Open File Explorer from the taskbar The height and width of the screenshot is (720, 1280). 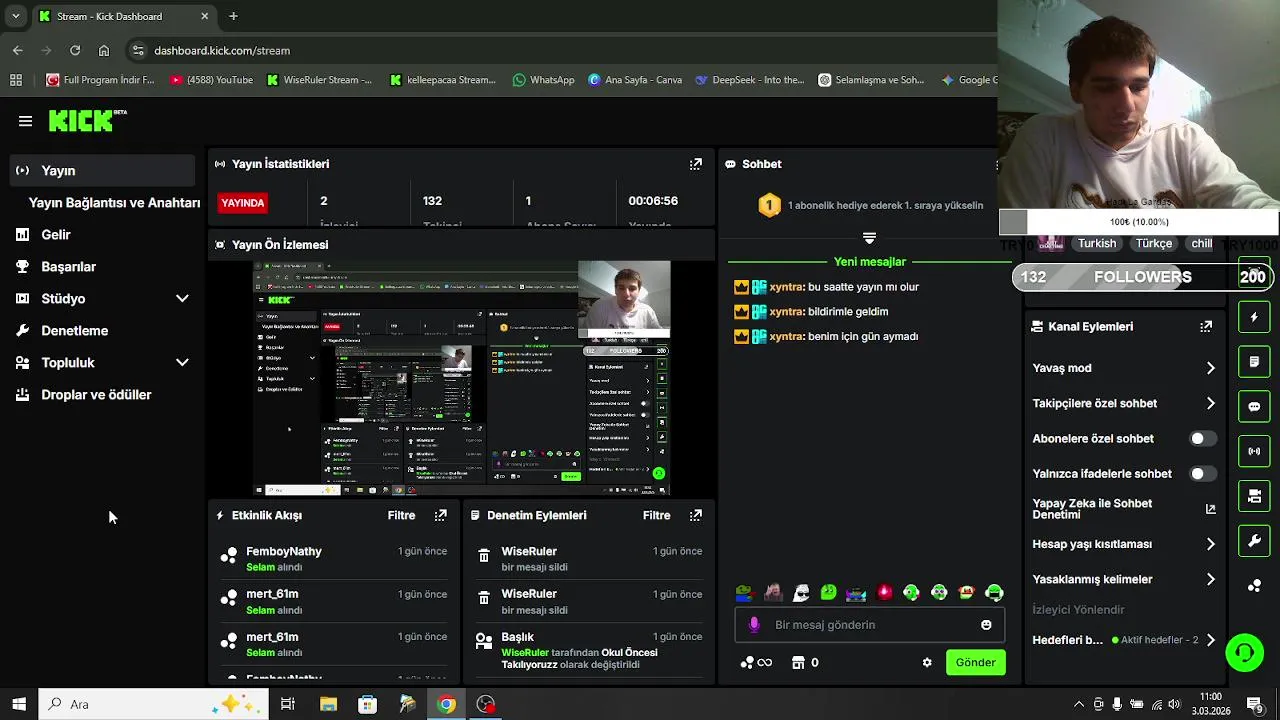point(328,704)
